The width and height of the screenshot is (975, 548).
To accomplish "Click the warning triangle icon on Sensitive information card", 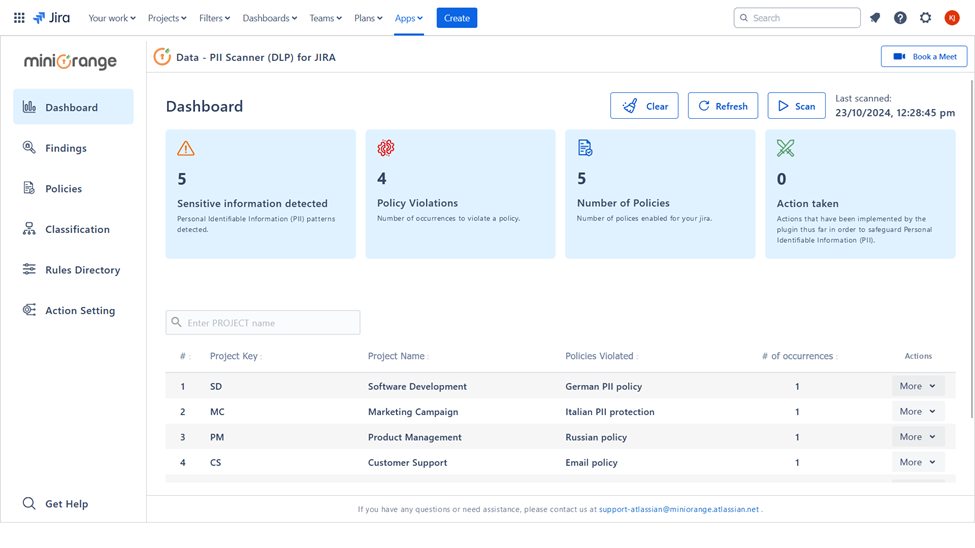I will [x=185, y=148].
